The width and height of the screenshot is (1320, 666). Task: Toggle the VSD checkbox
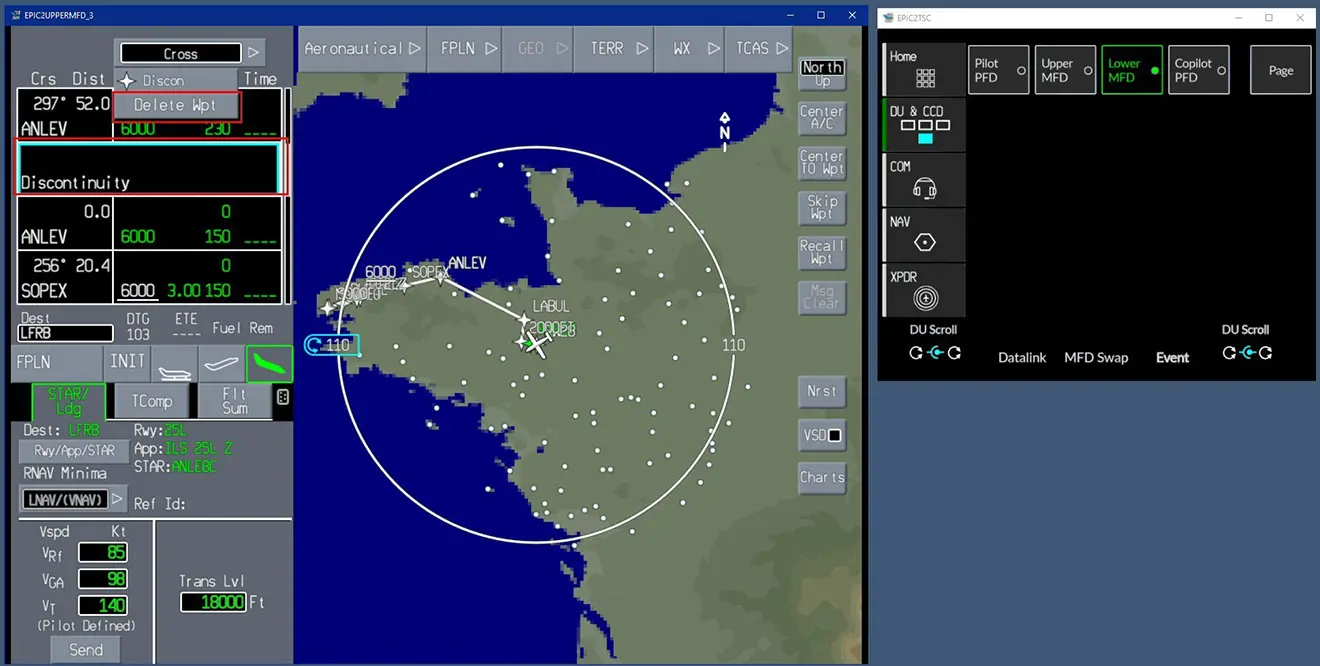click(835, 436)
